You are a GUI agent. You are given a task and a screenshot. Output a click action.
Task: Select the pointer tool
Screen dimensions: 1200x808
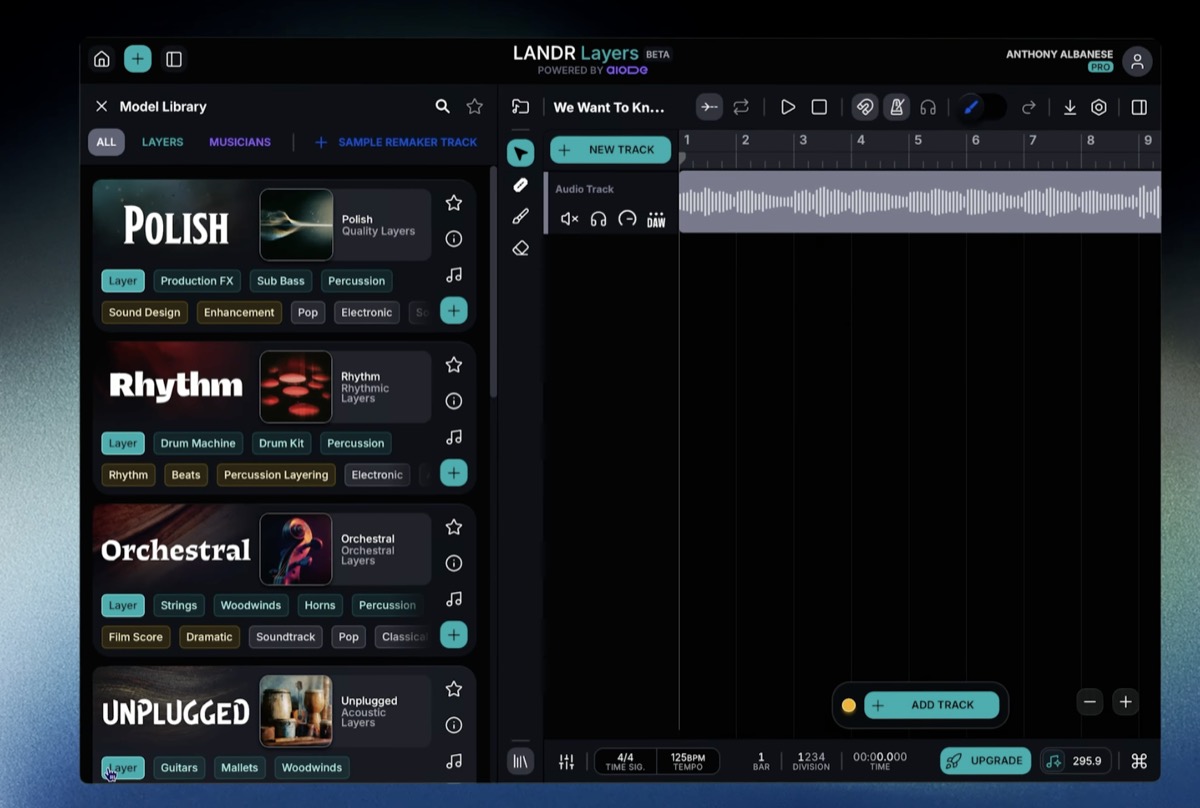[520, 153]
